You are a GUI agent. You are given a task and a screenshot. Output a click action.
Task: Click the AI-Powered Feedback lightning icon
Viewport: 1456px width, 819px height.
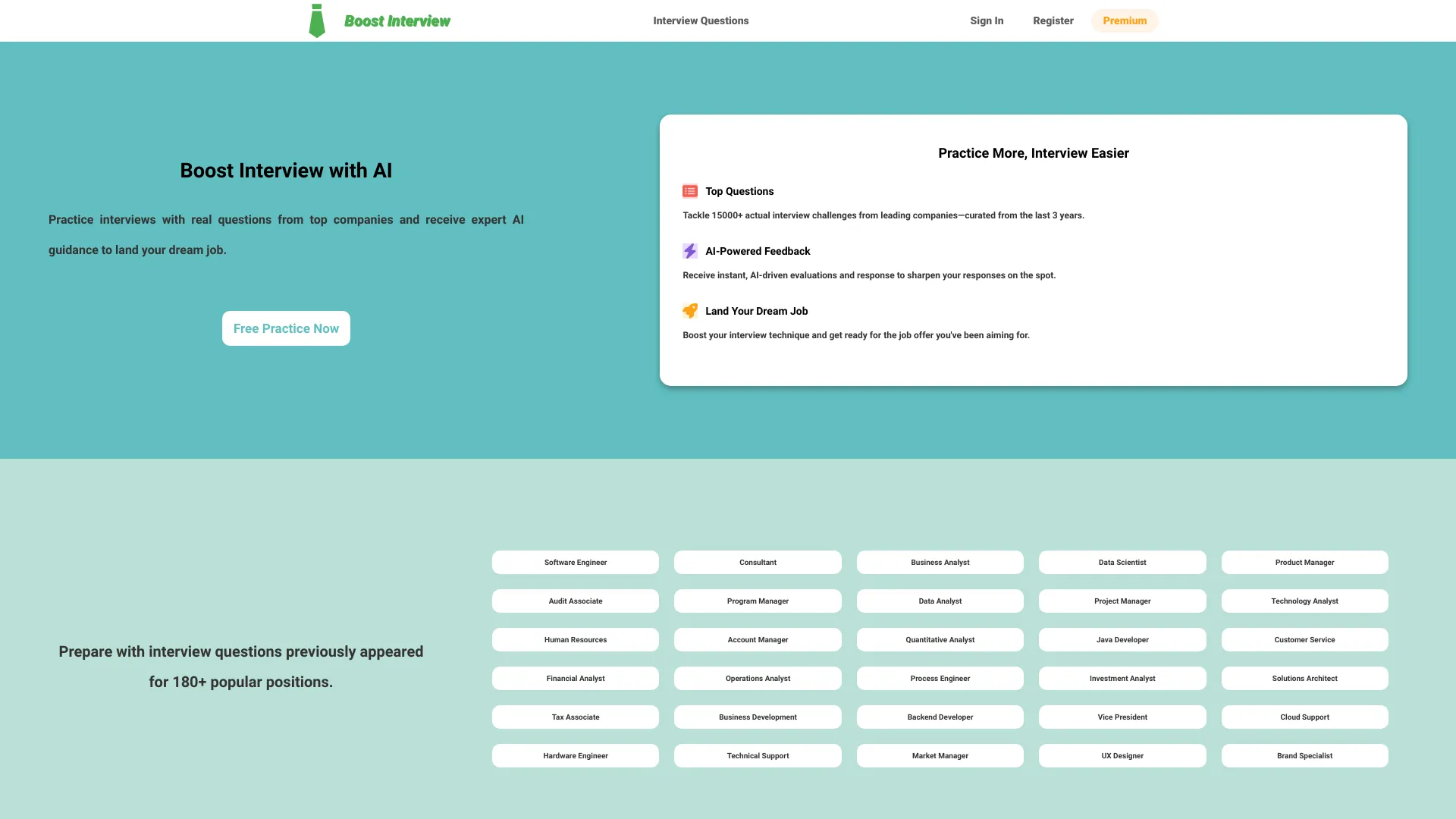point(689,251)
